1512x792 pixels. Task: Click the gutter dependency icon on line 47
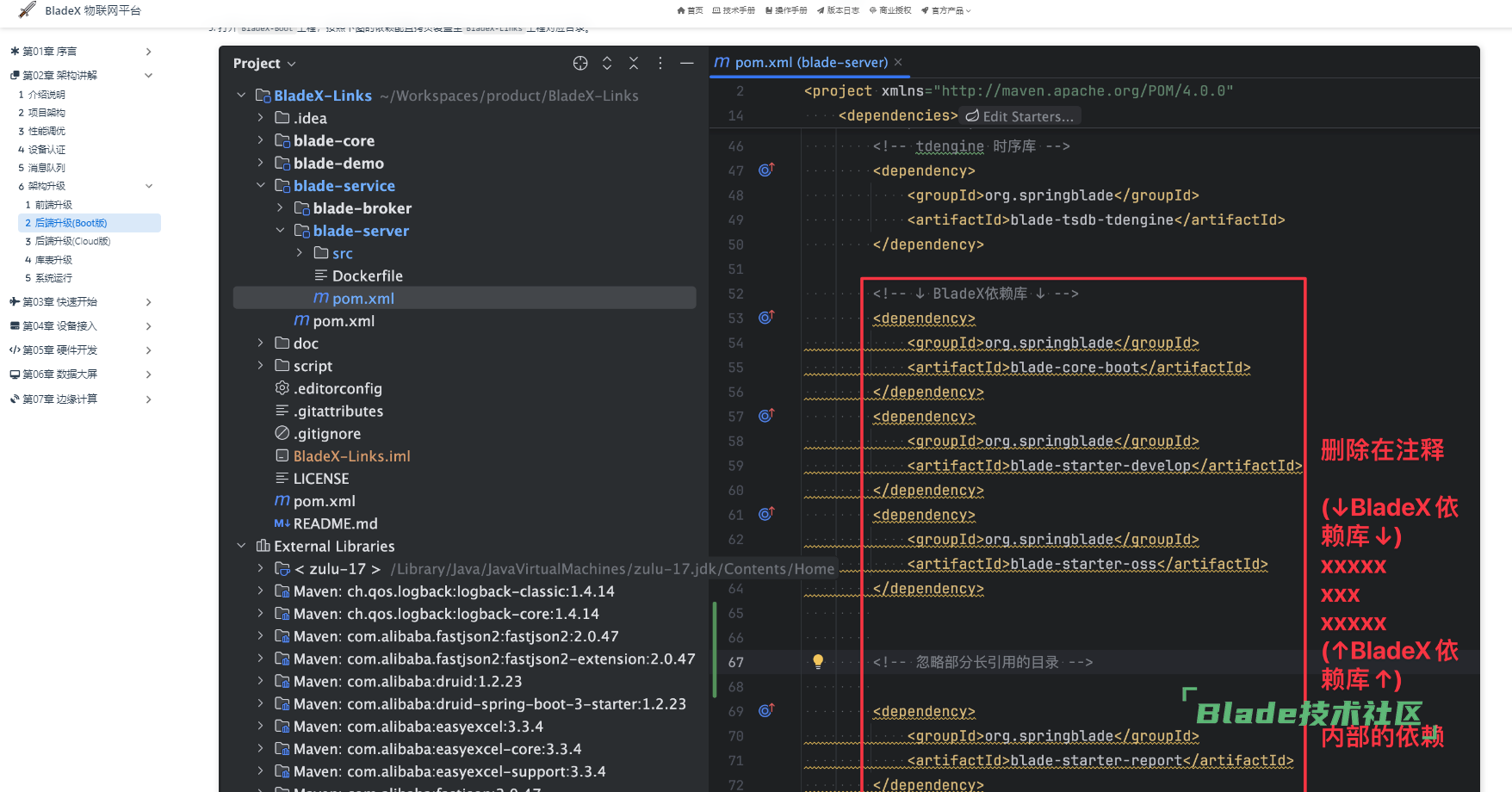point(765,170)
